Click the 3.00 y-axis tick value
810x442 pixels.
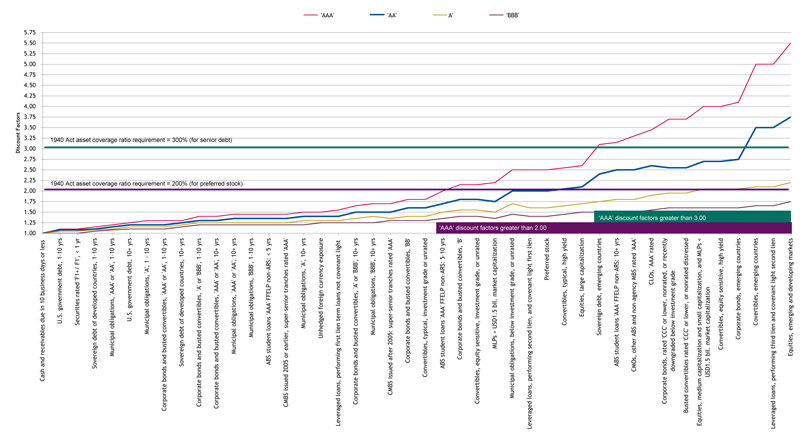[29, 149]
